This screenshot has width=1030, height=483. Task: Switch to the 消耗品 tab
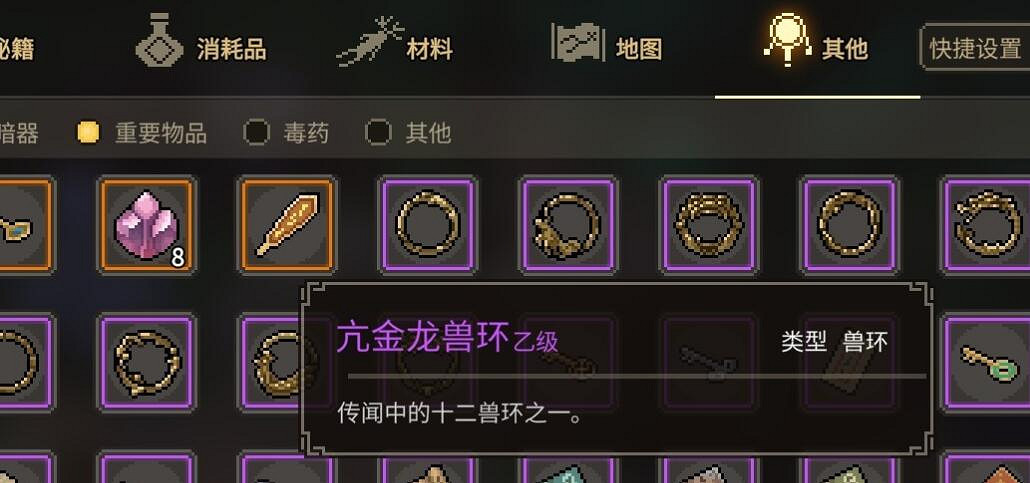tap(231, 49)
